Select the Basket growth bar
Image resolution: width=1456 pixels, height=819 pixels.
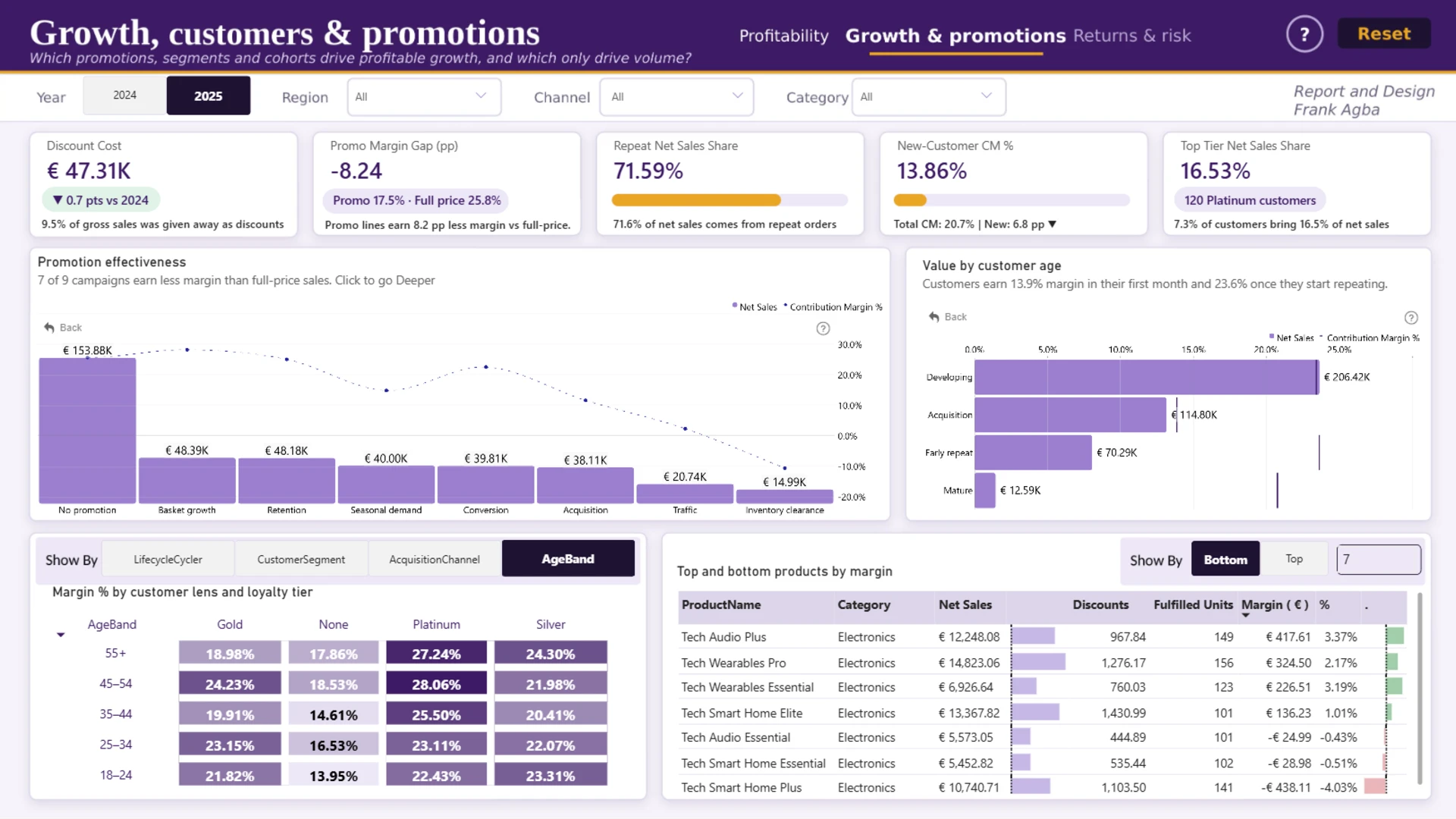pyautogui.click(x=187, y=480)
